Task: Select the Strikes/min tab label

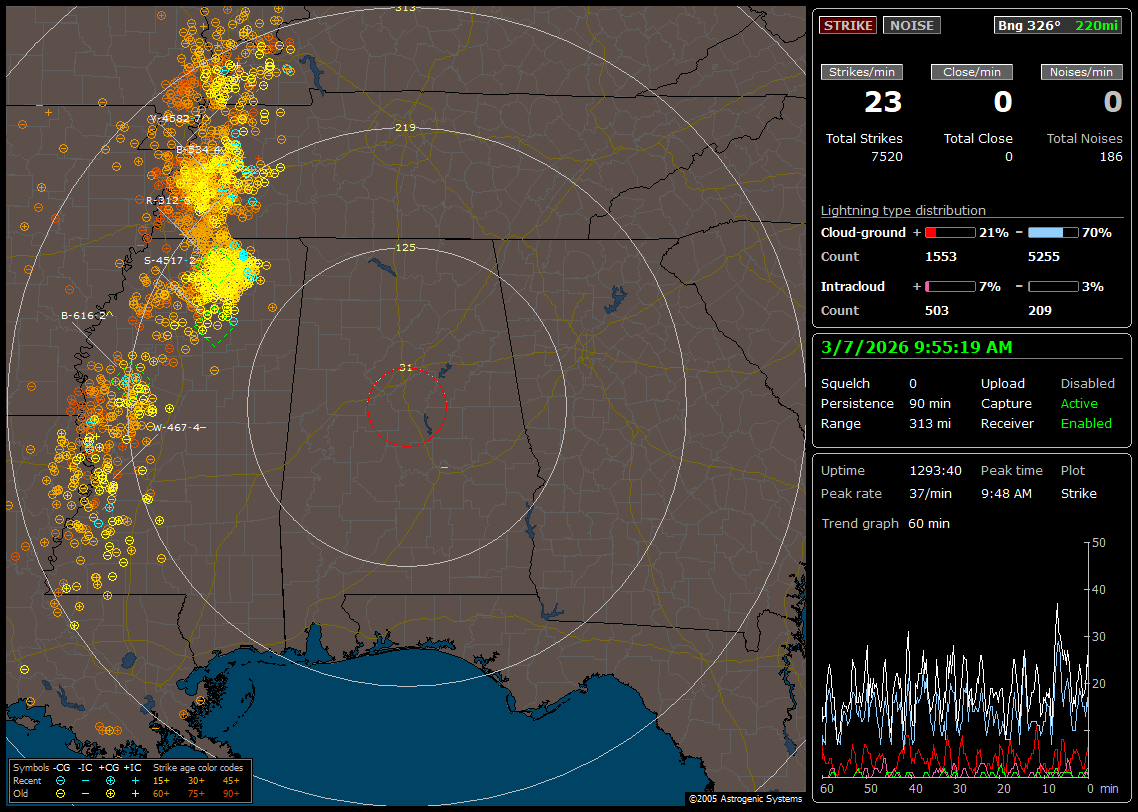Action: (x=862, y=72)
